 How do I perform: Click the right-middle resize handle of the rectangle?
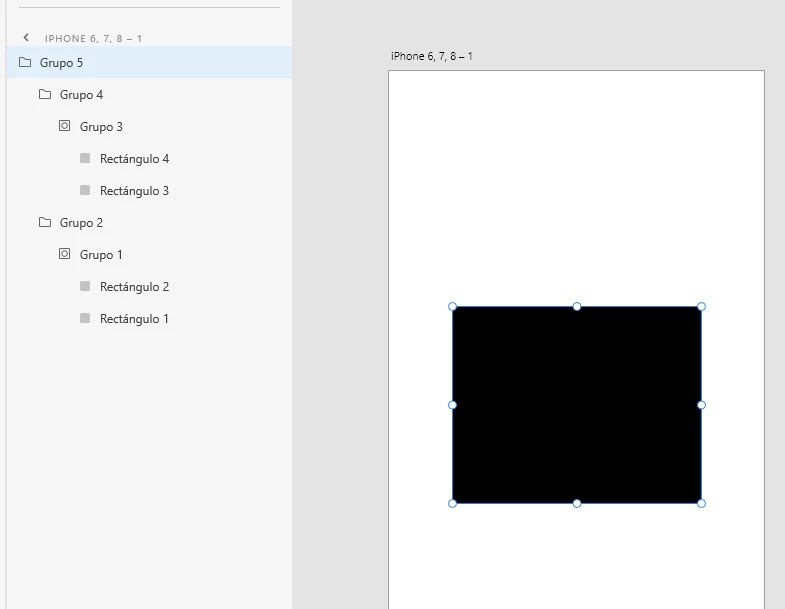click(701, 405)
